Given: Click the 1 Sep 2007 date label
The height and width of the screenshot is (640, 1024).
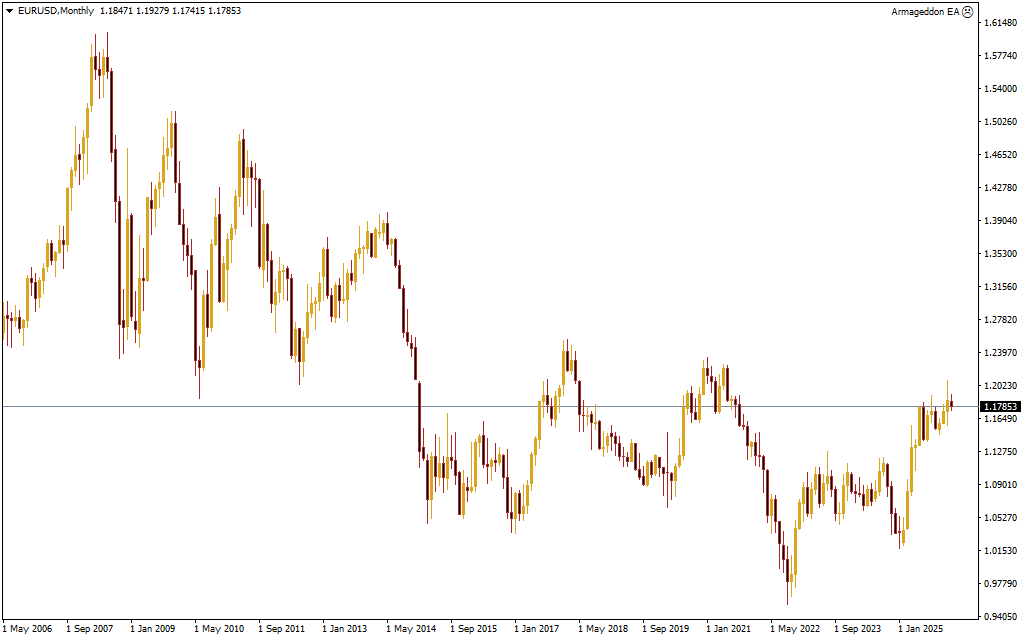Looking at the screenshot, I should [x=90, y=629].
